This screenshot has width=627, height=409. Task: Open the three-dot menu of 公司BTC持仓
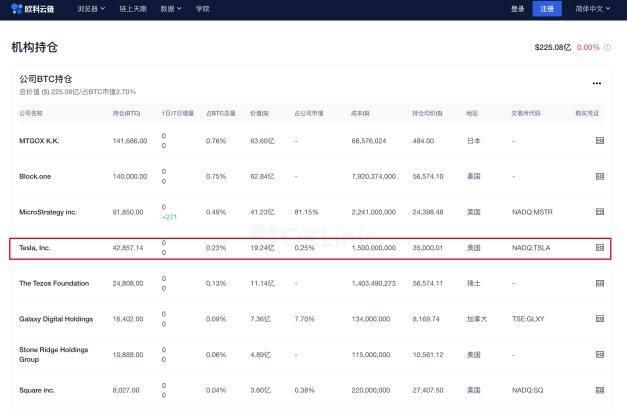[x=597, y=83]
